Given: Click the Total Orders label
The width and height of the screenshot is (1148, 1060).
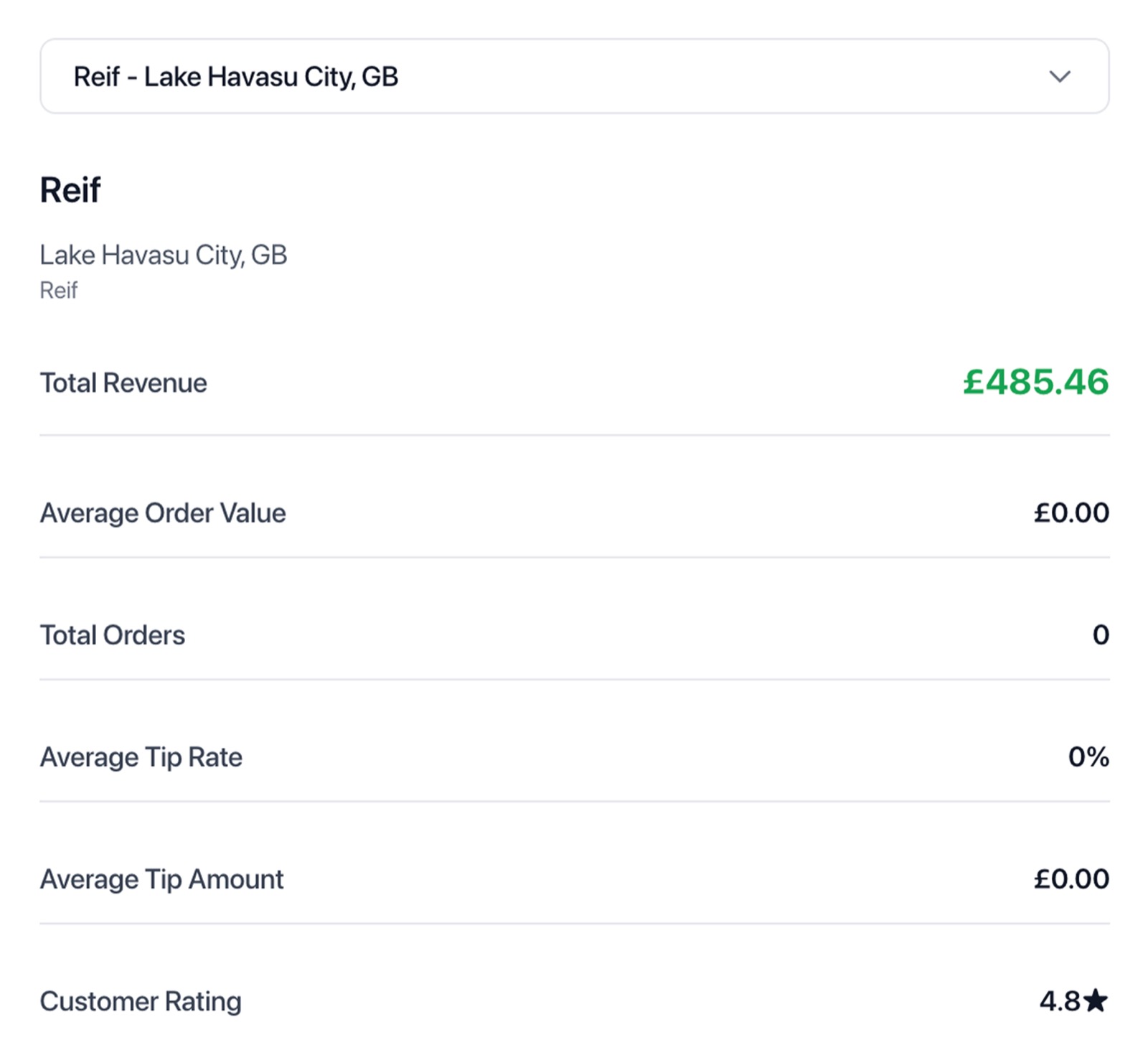Looking at the screenshot, I should point(113,635).
